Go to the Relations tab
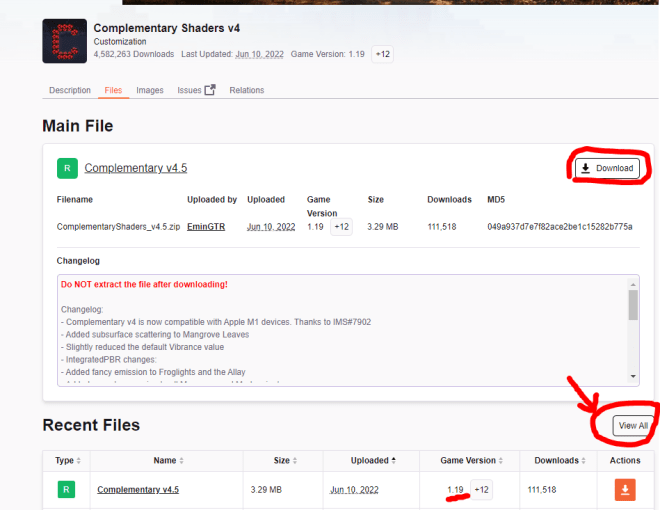The height and width of the screenshot is (510, 660). tap(247, 90)
